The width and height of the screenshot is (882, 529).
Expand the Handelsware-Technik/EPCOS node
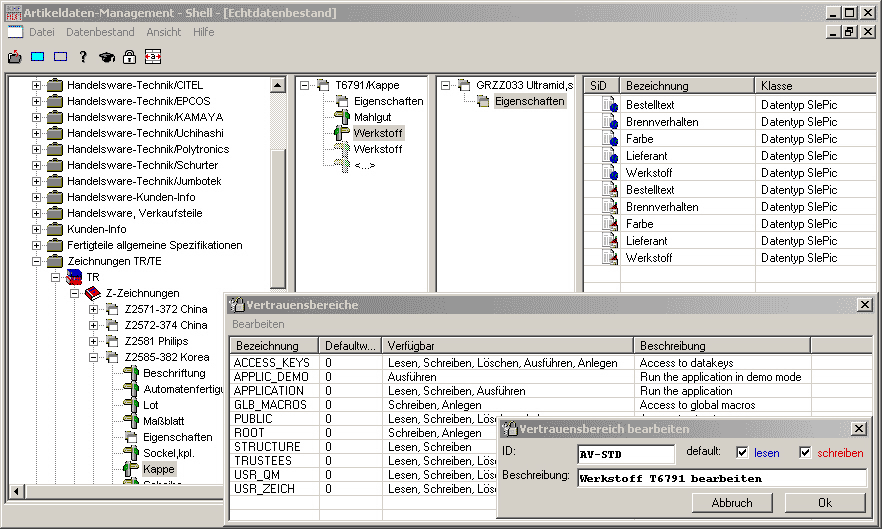pyautogui.click(x=37, y=101)
